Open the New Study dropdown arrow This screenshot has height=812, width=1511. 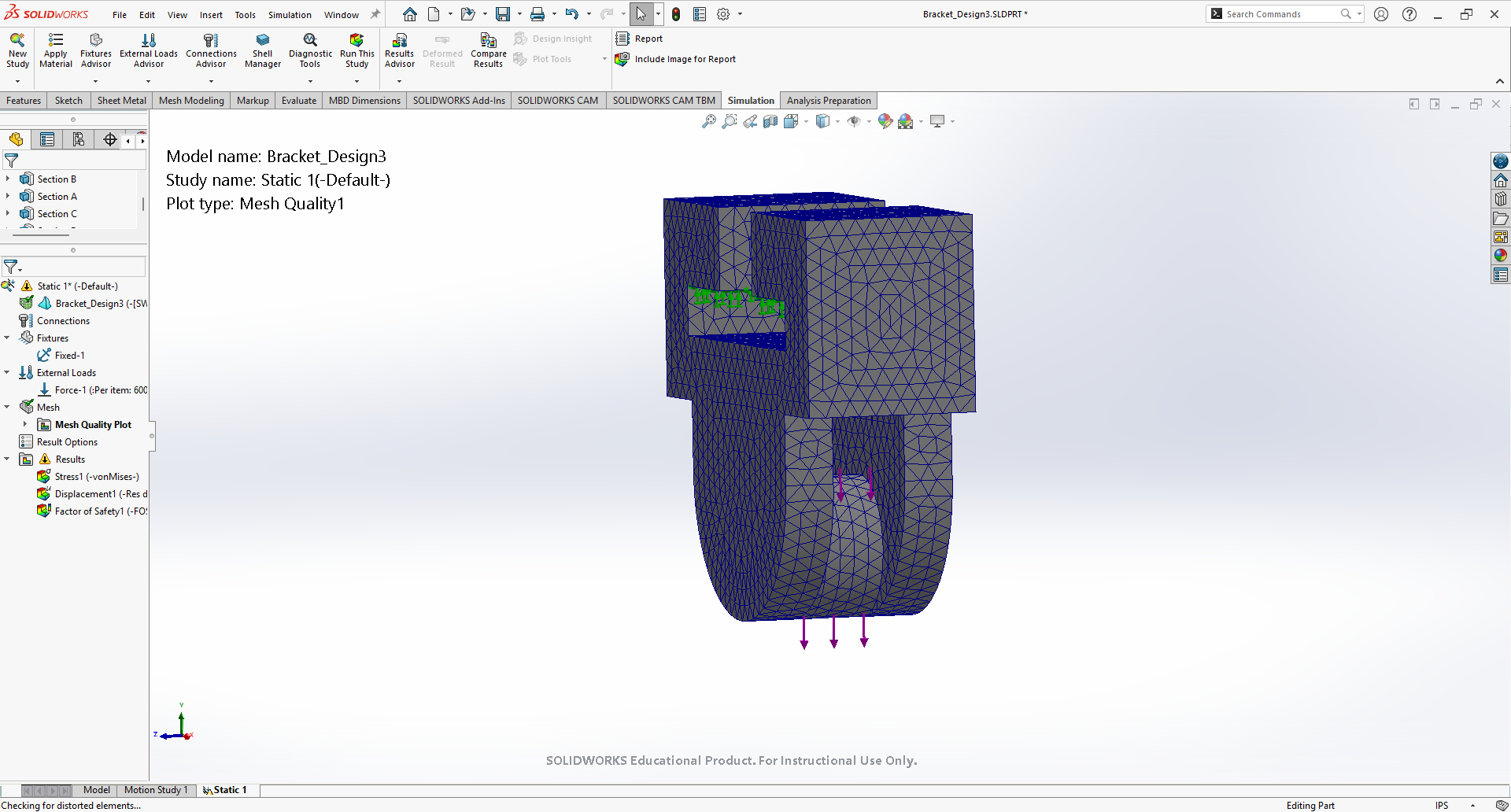click(x=17, y=81)
